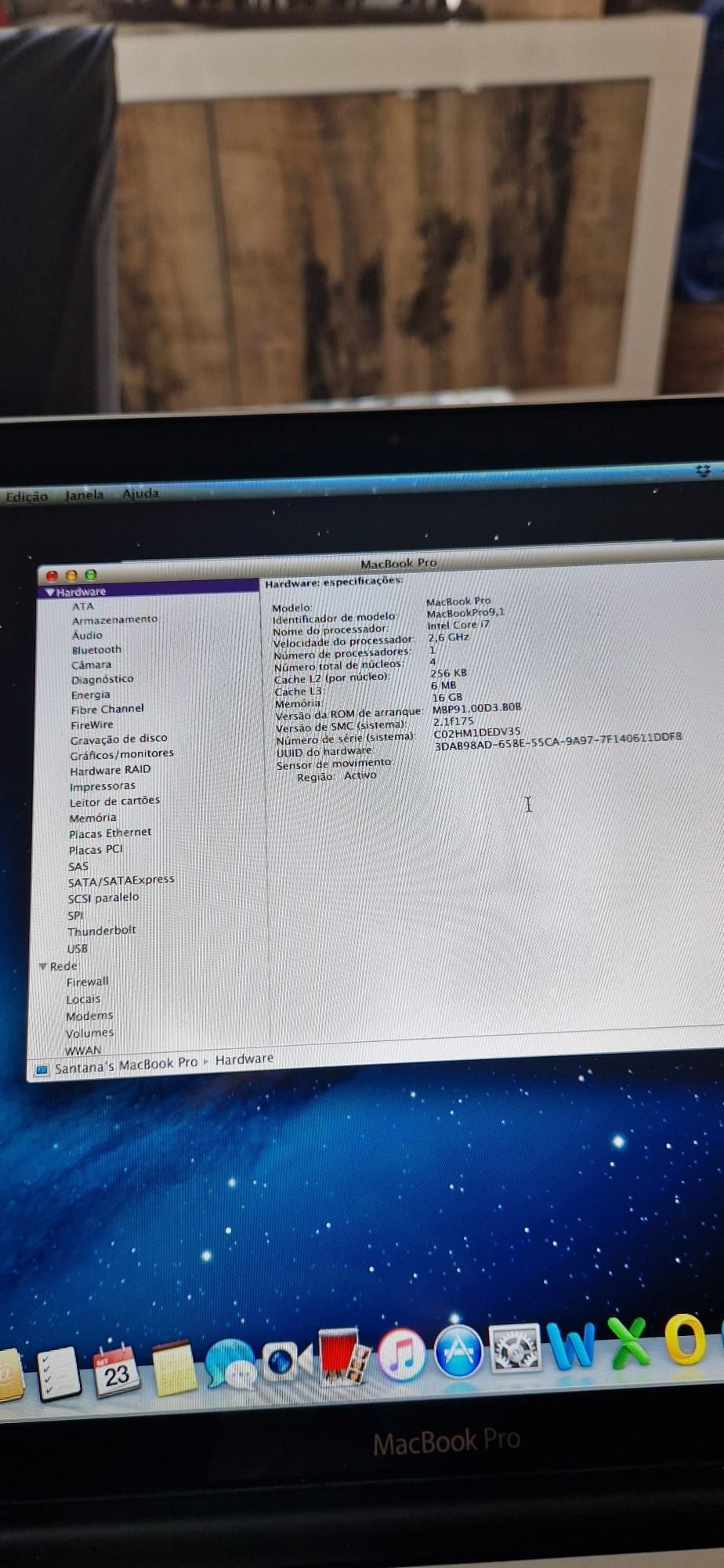Click the hardware UUID value
The height and width of the screenshot is (1568, 724).
558,742
